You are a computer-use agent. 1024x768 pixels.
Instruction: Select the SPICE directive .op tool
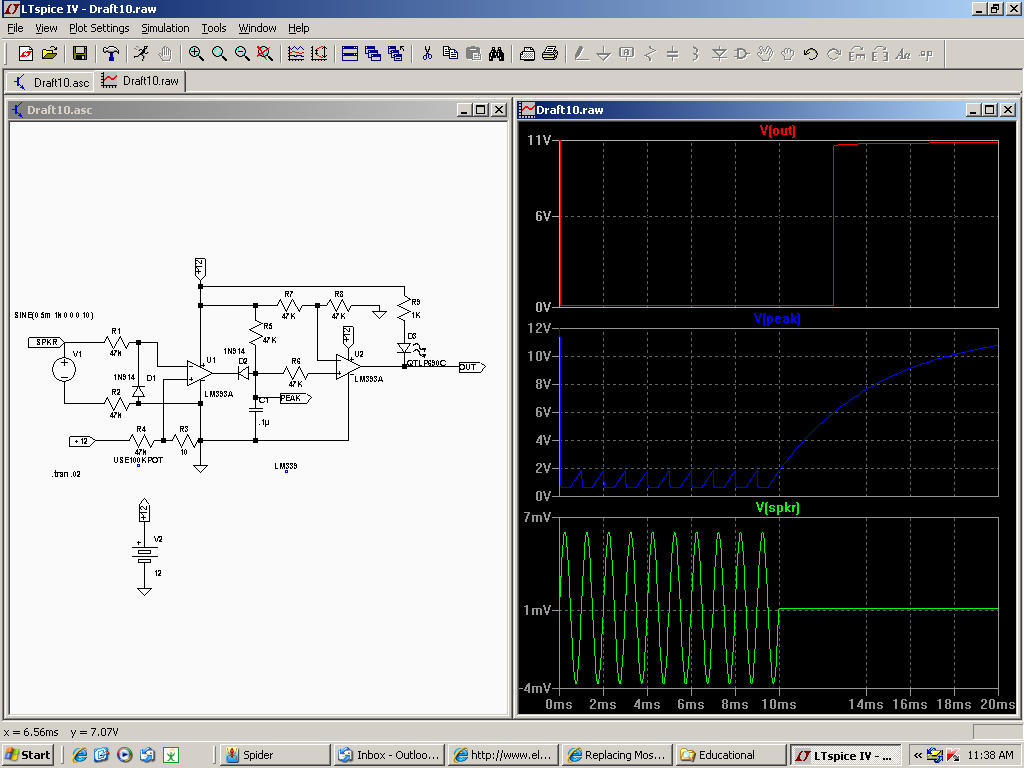(x=926, y=54)
